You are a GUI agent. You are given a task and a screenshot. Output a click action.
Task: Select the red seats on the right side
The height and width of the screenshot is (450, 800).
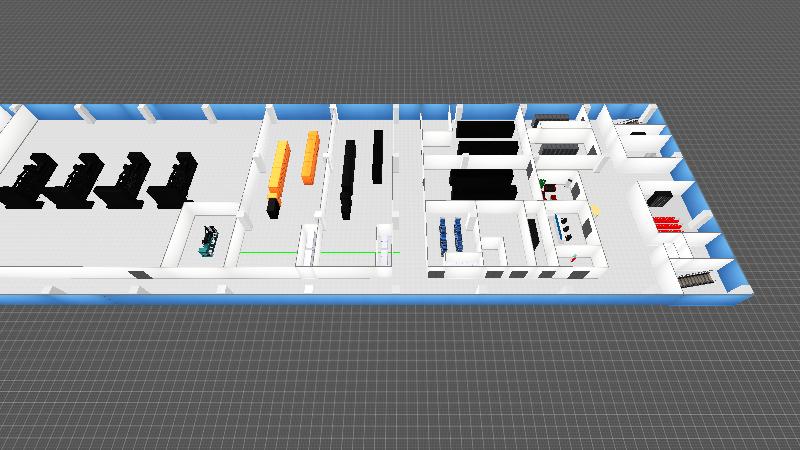pyautogui.click(x=668, y=223)
